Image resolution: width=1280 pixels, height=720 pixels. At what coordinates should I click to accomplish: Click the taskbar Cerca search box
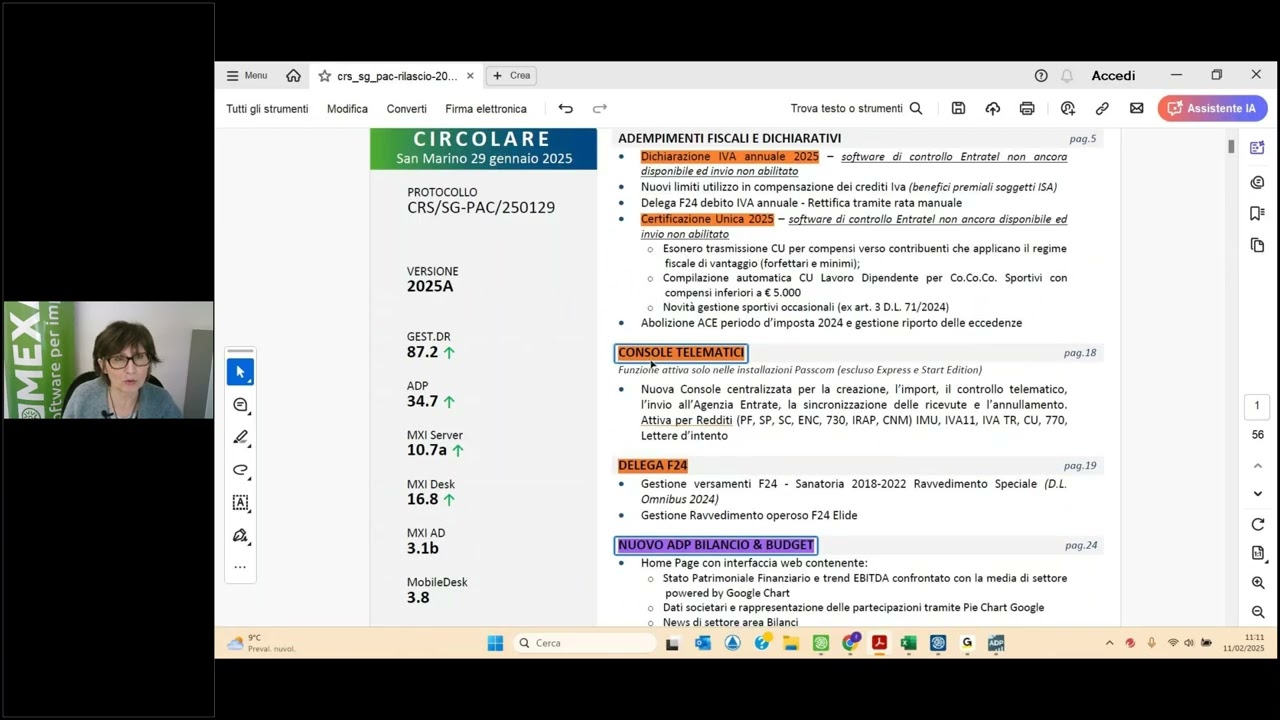585,643
